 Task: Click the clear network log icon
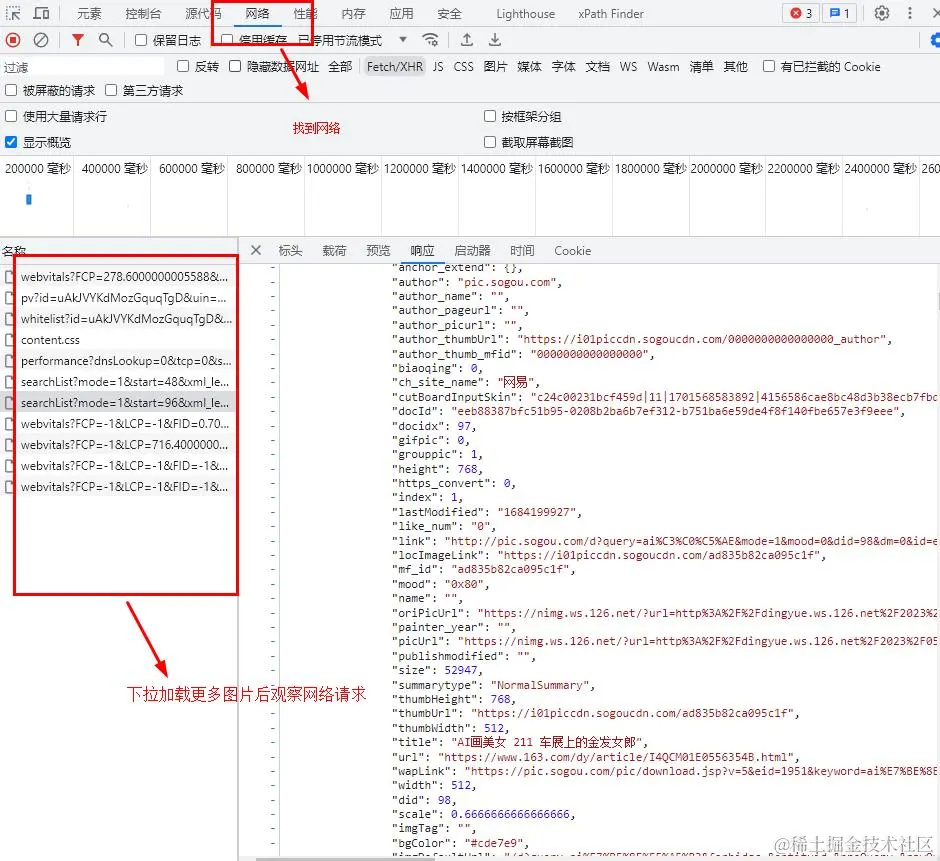coord(39,41)
